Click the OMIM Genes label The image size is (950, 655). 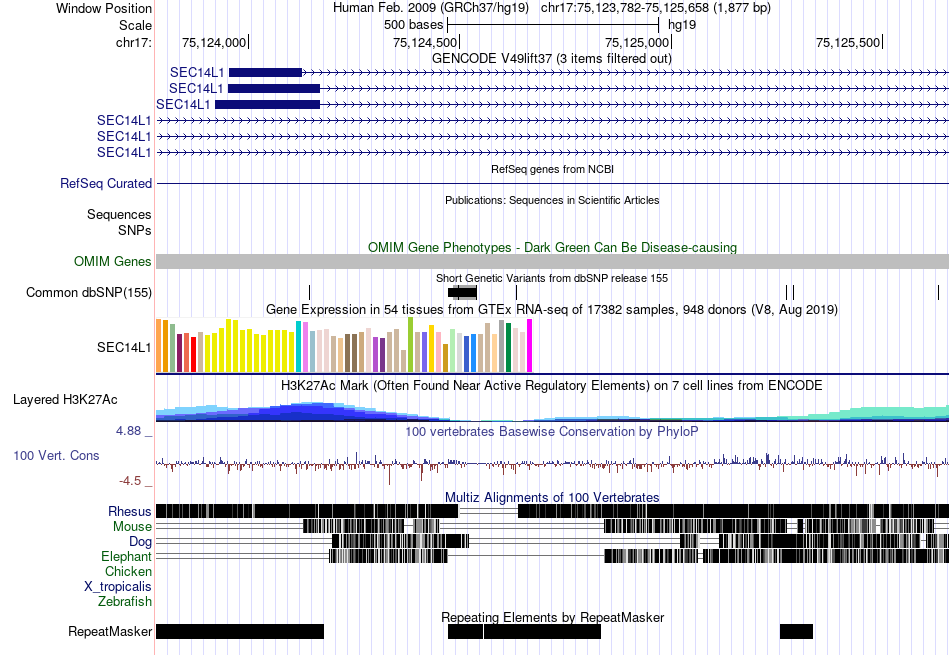(112, 261)
